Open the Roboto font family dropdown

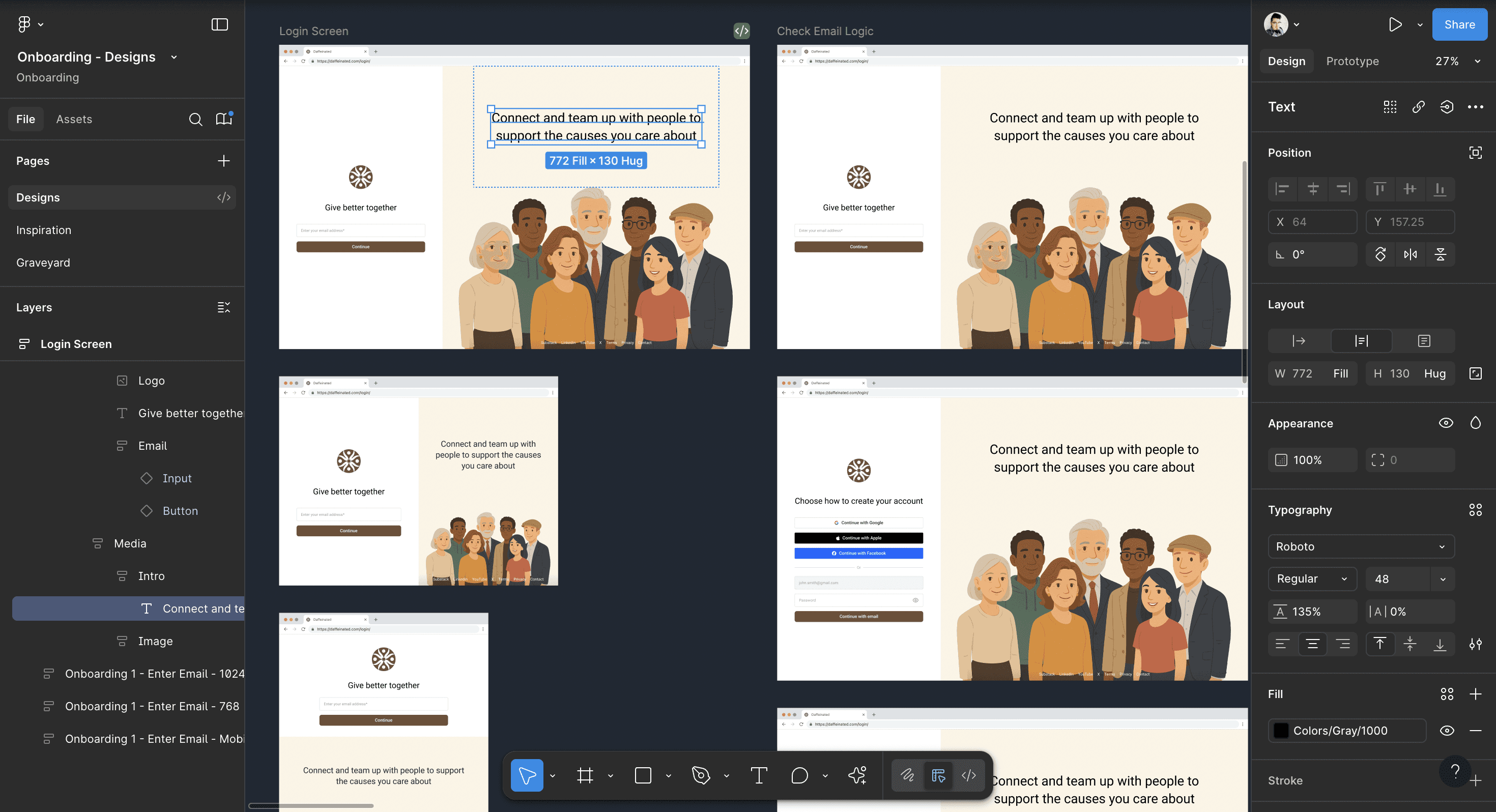(x=1361, y=546)
